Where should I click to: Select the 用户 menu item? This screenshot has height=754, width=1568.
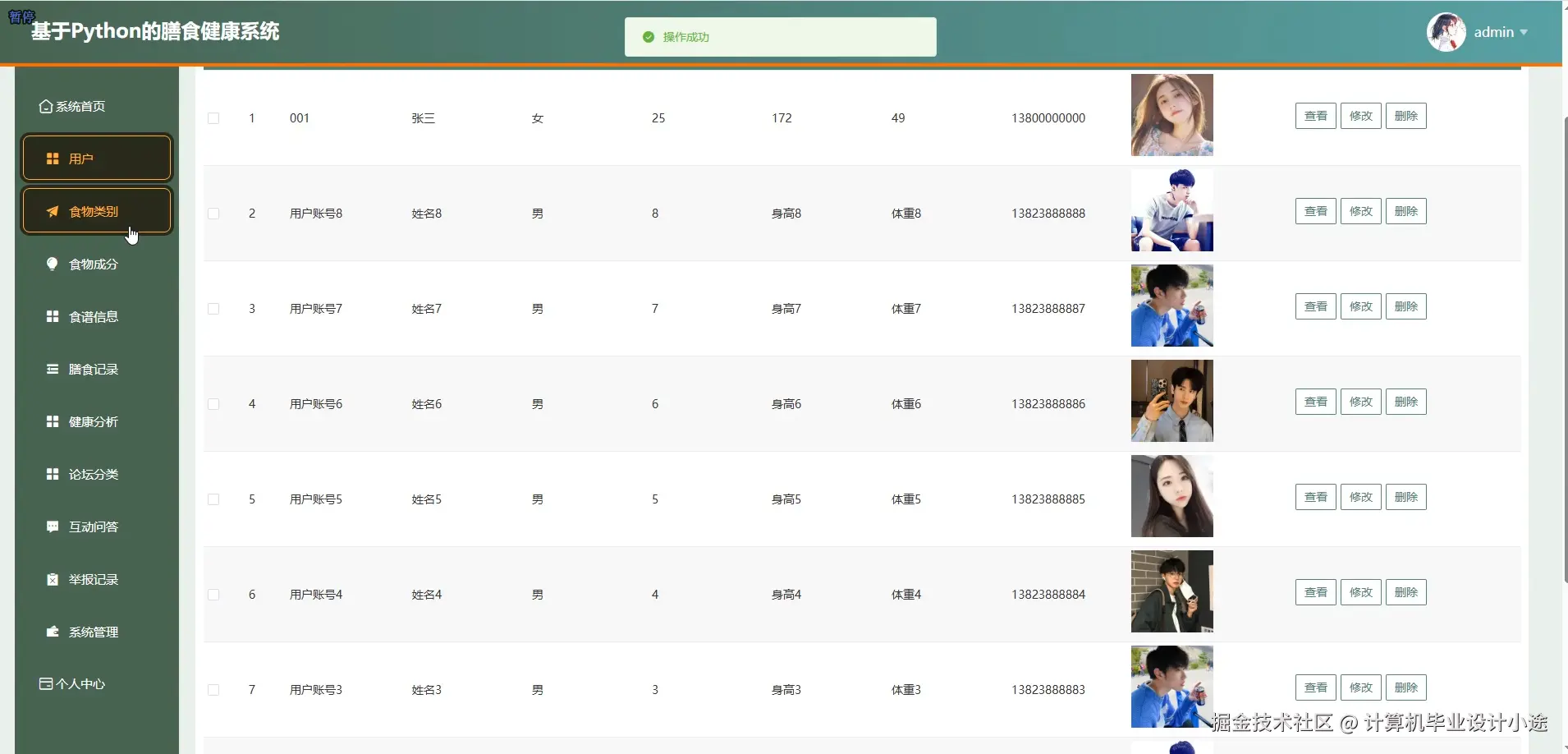(97, 159)
